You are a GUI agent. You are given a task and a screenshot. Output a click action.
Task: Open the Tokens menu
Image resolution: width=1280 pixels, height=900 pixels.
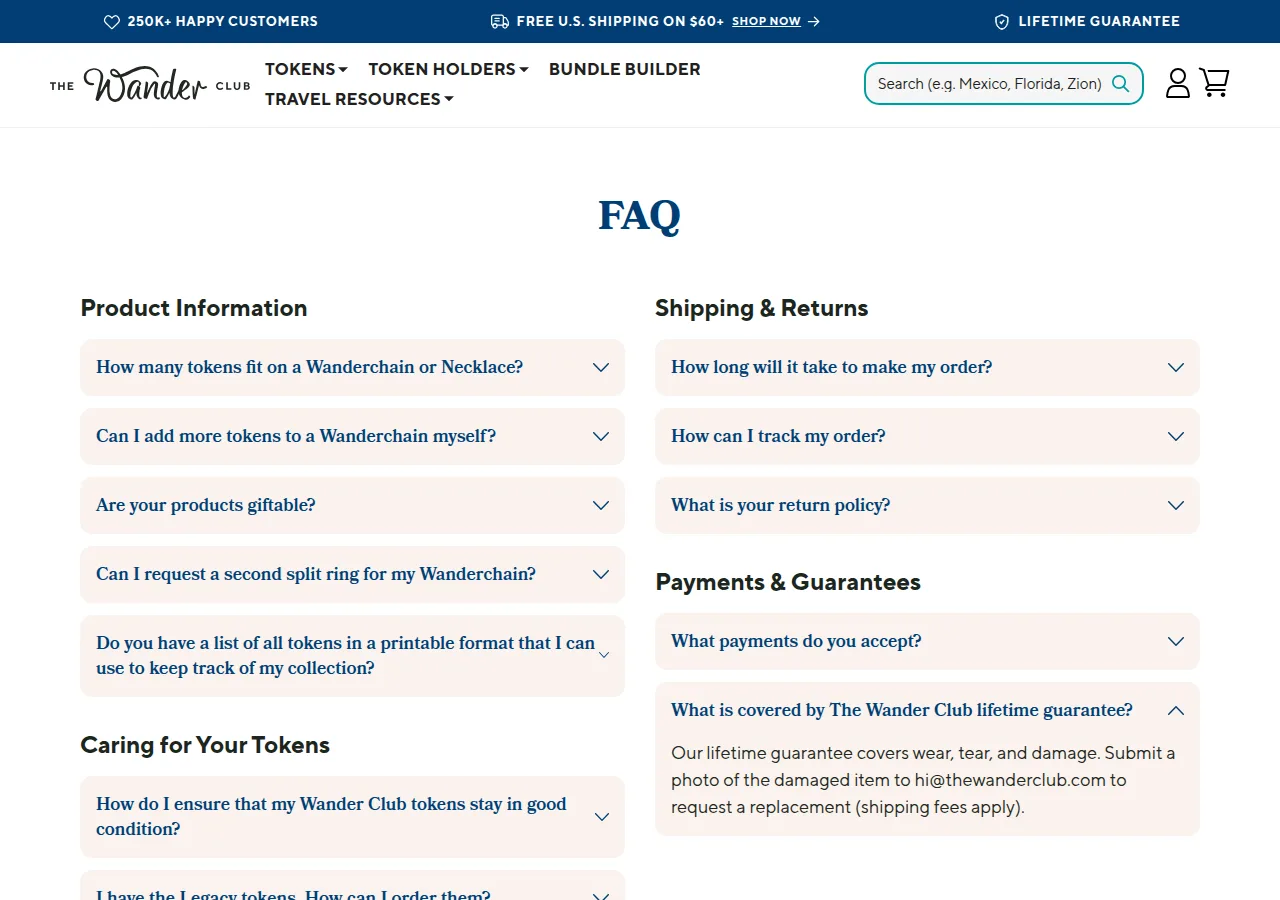click(x=306, y=69)
